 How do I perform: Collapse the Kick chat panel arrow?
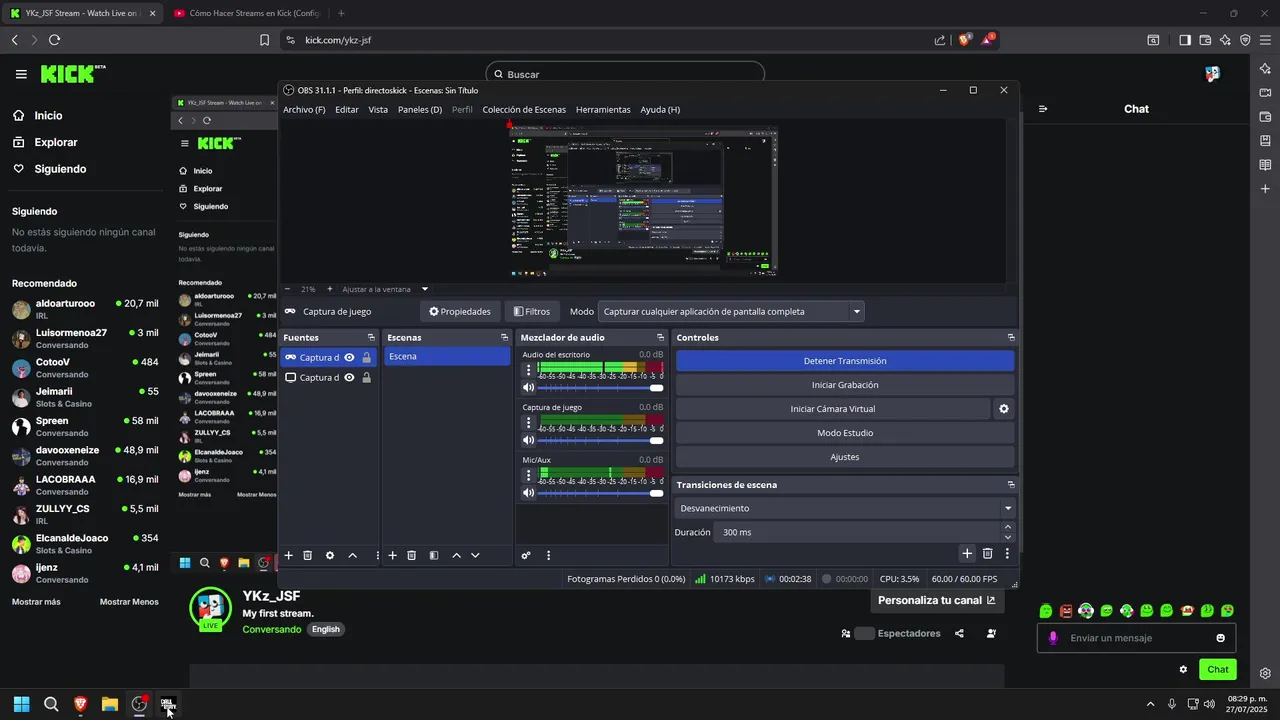click(1043, 109)
